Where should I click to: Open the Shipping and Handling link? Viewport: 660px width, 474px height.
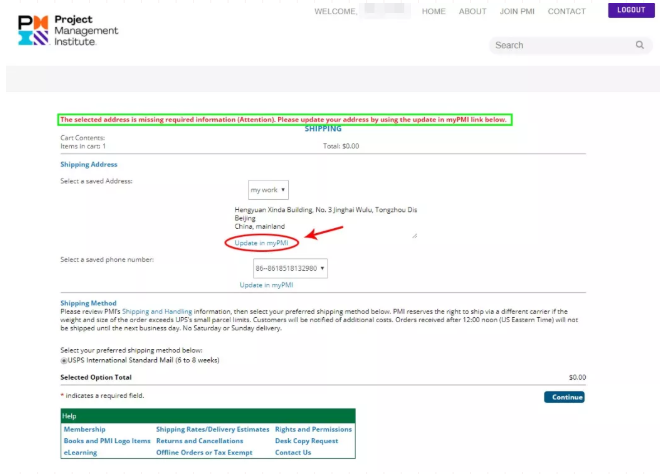point(149,311)
